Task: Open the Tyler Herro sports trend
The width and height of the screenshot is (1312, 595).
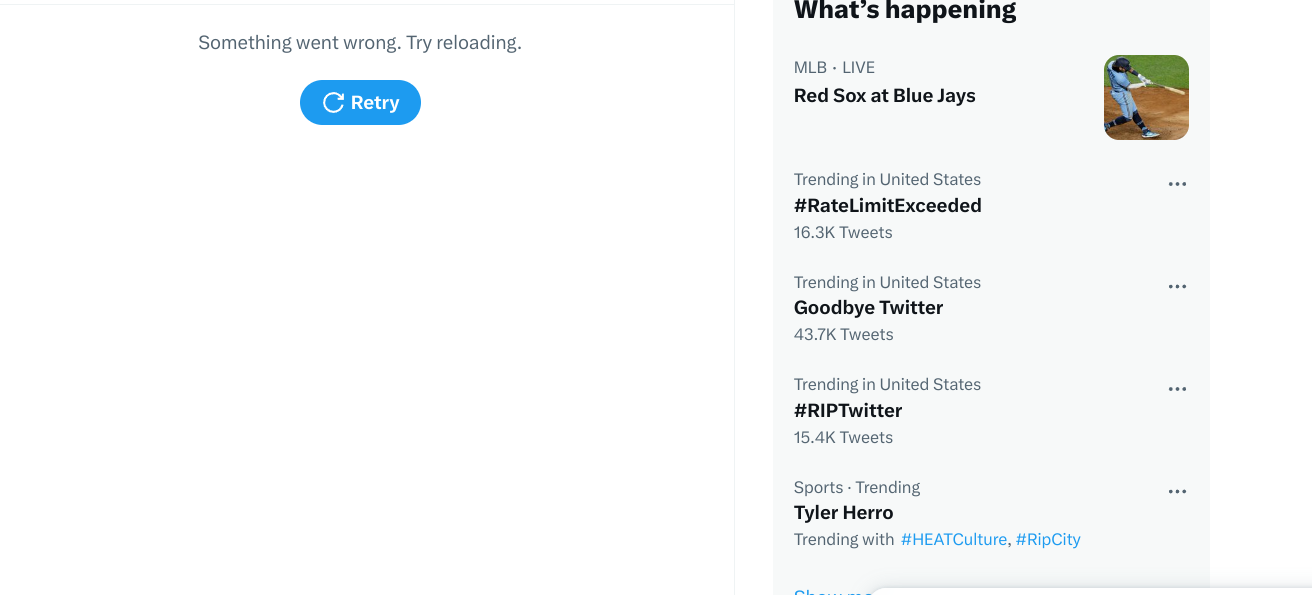Action: 843,513
